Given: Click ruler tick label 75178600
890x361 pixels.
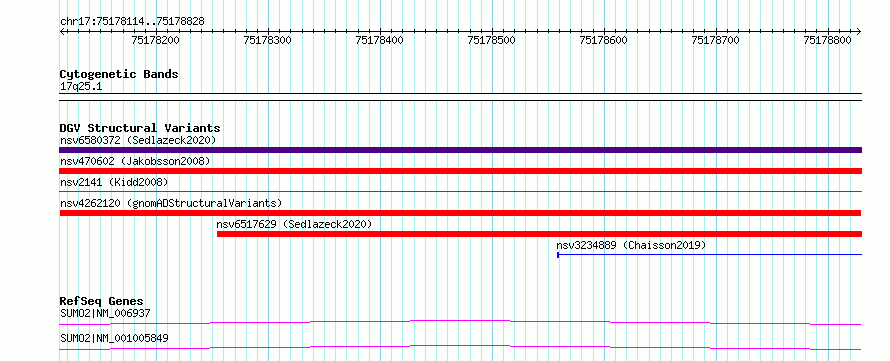Looking at the screenshot, I should (x=603, y=40).
